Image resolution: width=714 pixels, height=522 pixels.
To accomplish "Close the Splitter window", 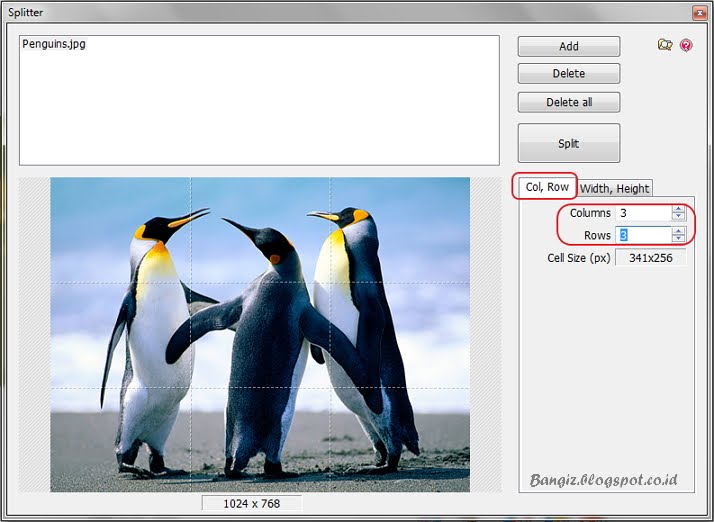I will click(699, 13).
